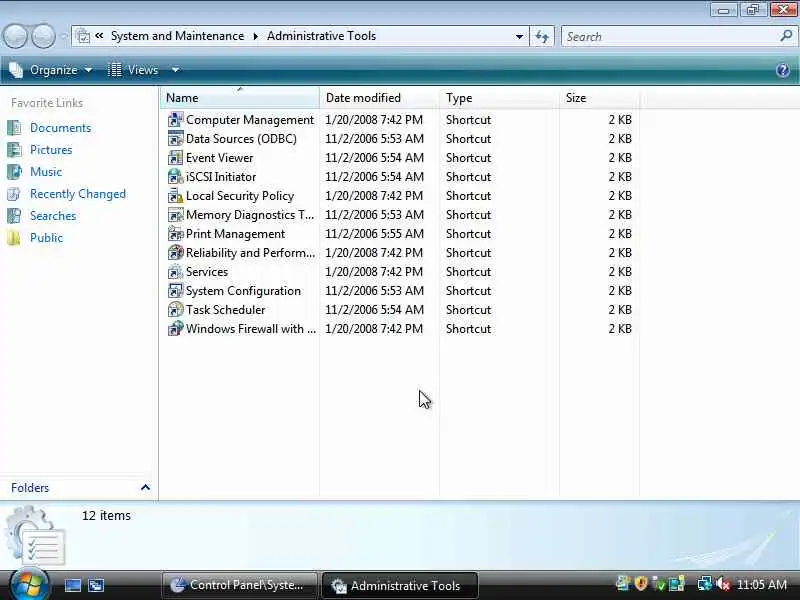The image size is (800, 600).
Task: Open the recent pages dropdown beside navigation arrows
Action: coord(63,37)
